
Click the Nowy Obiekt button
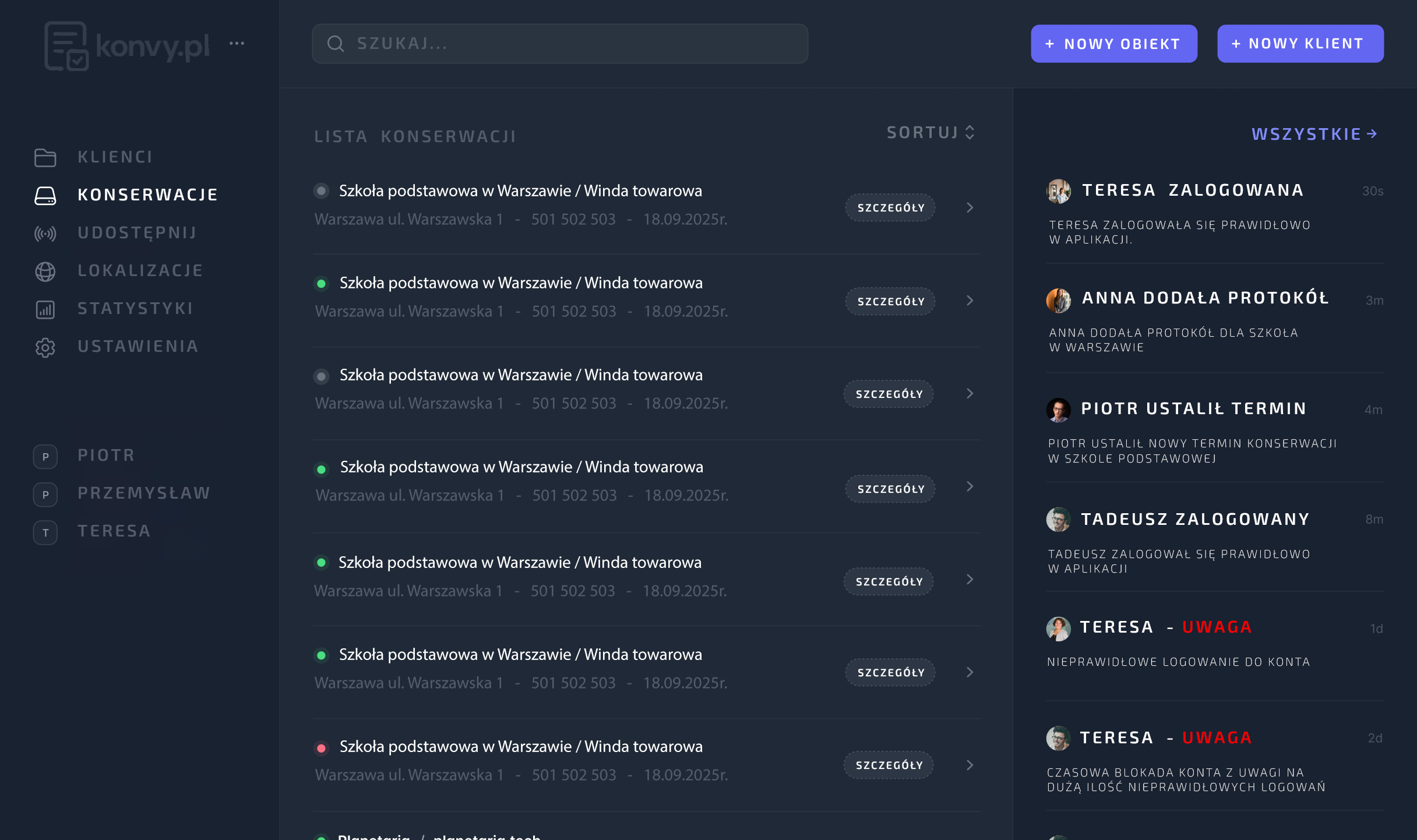[1113, 44]
